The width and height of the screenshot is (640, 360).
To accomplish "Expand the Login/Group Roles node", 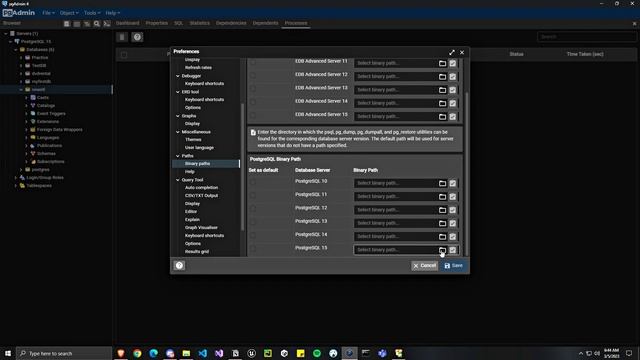I will point(16,178).
